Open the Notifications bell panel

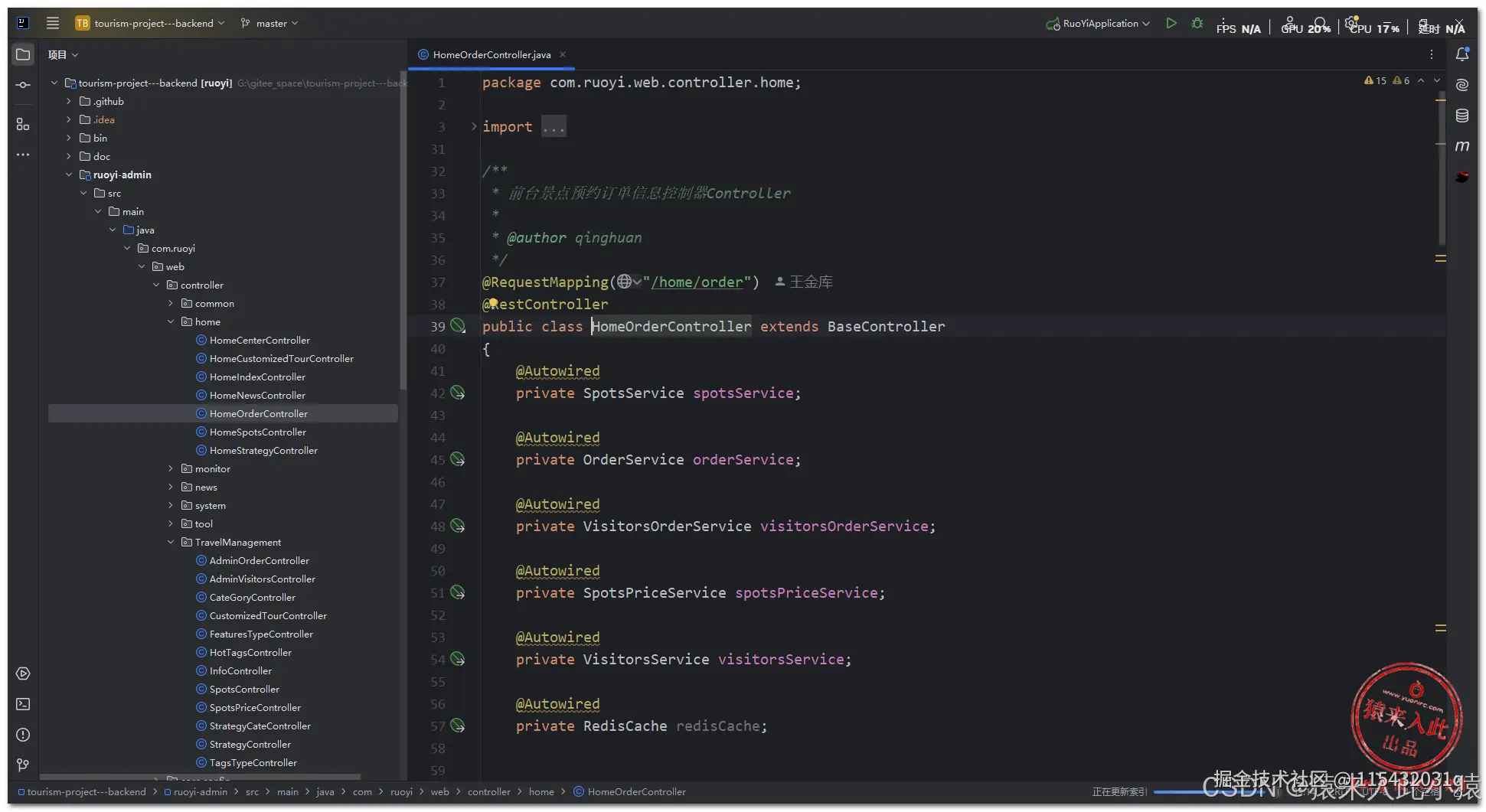[x=1462, y=54]
